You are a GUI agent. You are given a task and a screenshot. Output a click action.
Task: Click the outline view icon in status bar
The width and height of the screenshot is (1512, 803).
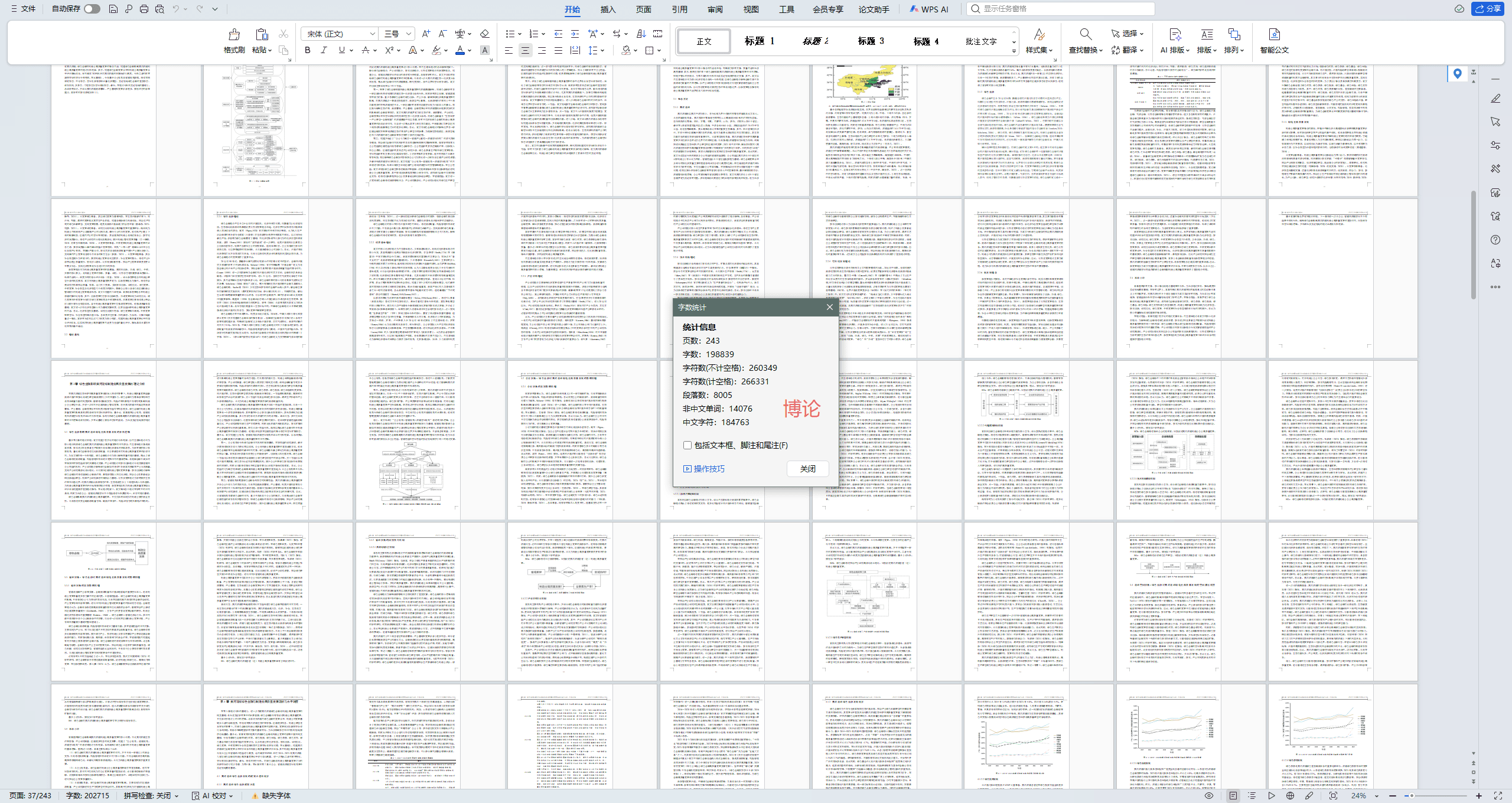coord(1252,796)
